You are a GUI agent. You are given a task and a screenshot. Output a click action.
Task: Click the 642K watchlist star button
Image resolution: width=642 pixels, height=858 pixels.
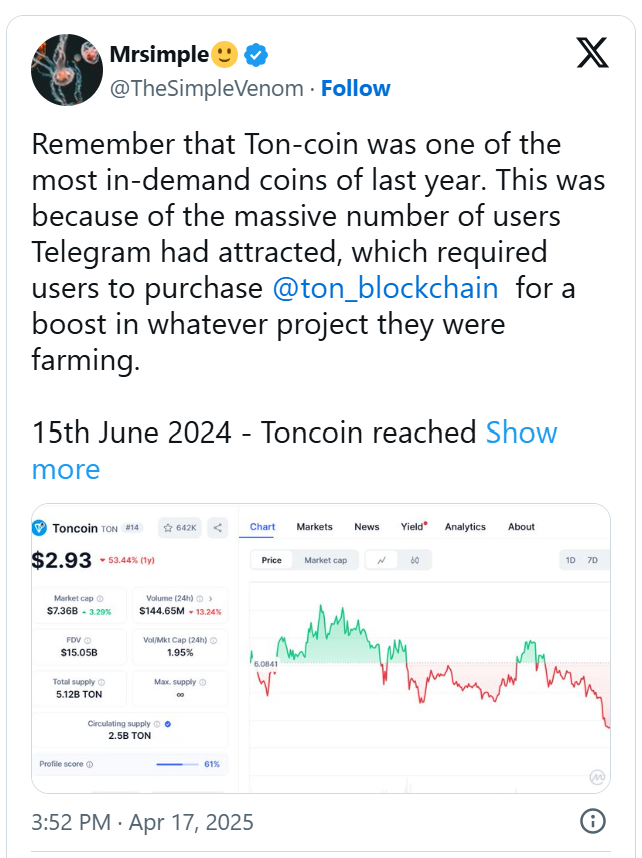(182, 527)
